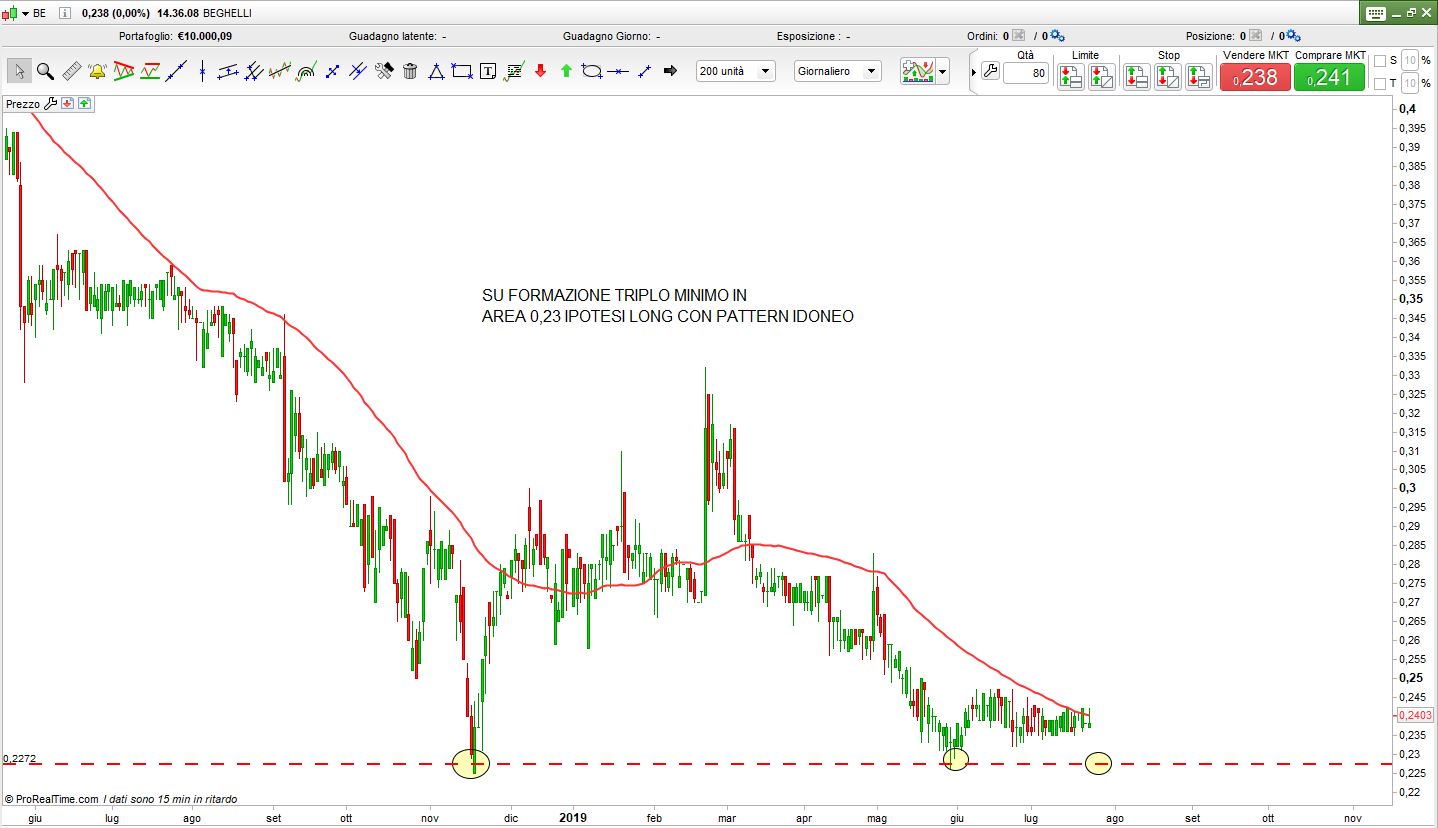
Task: Expand the indicators chart dropdown arrow
Action: tap(942, 72)
